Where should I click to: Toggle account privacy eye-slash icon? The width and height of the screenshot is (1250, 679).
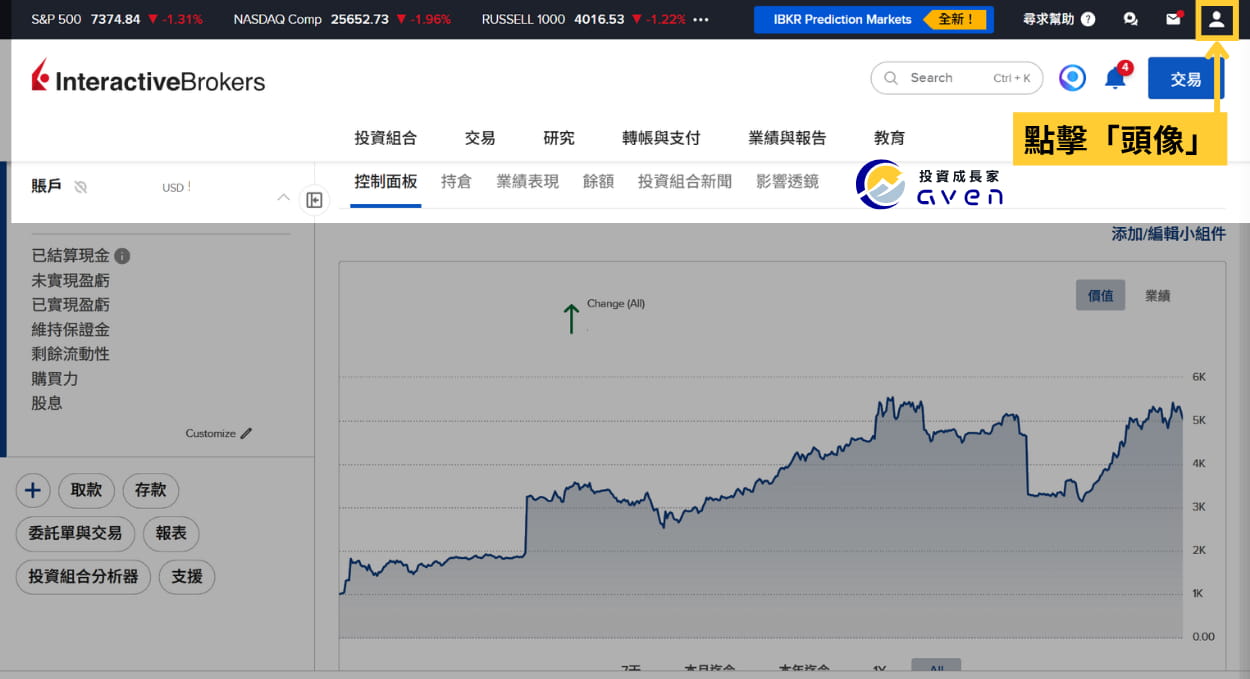point(81,187)
